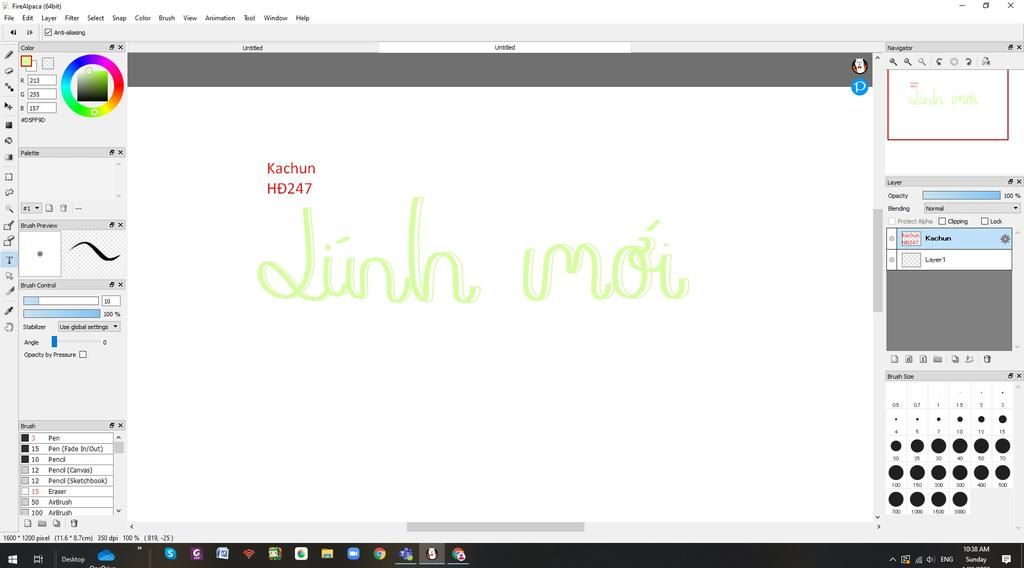1024x568 pixels.
Task: Switch to the first Untitled tab
Action: tap(253, 48)
